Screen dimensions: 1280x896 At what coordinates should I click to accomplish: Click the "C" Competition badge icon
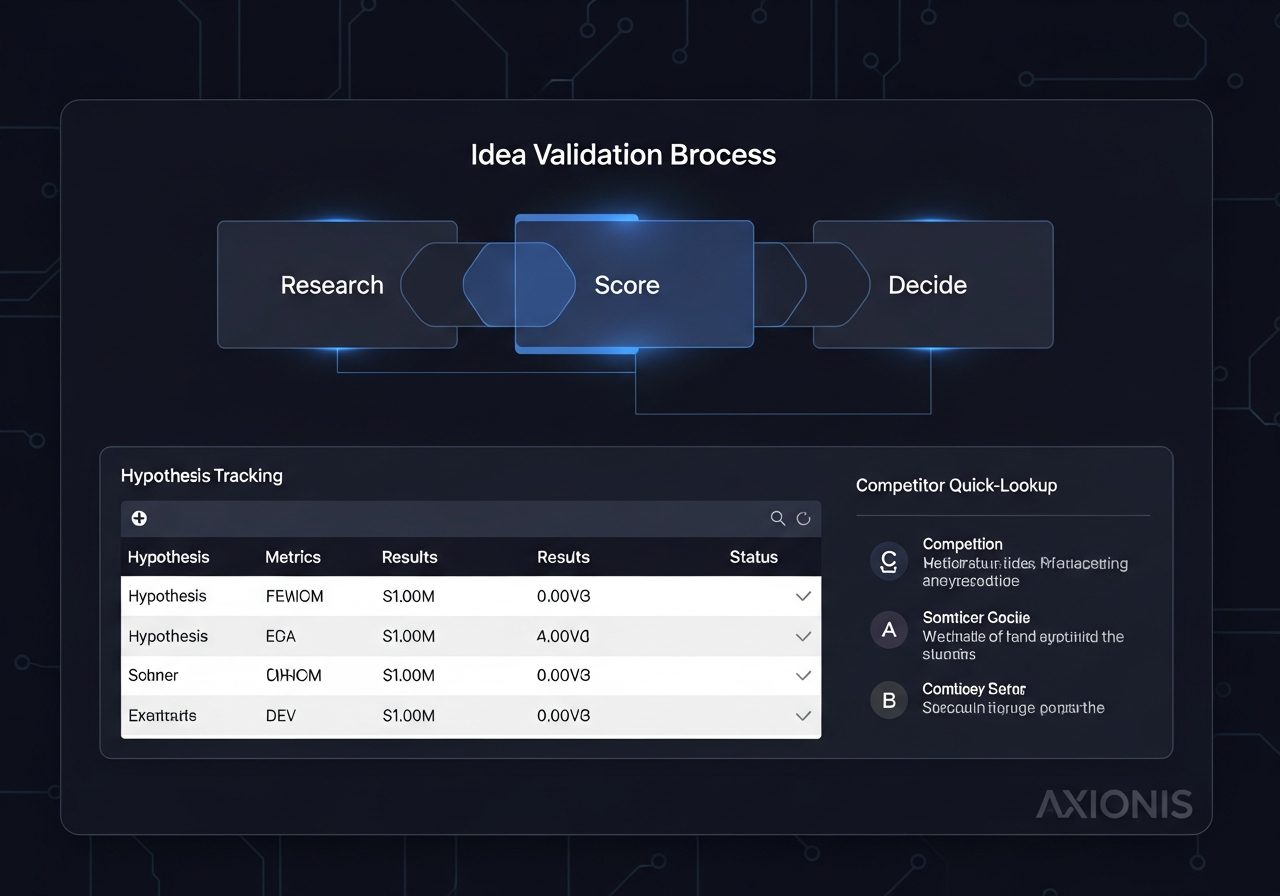click(889, 561)
